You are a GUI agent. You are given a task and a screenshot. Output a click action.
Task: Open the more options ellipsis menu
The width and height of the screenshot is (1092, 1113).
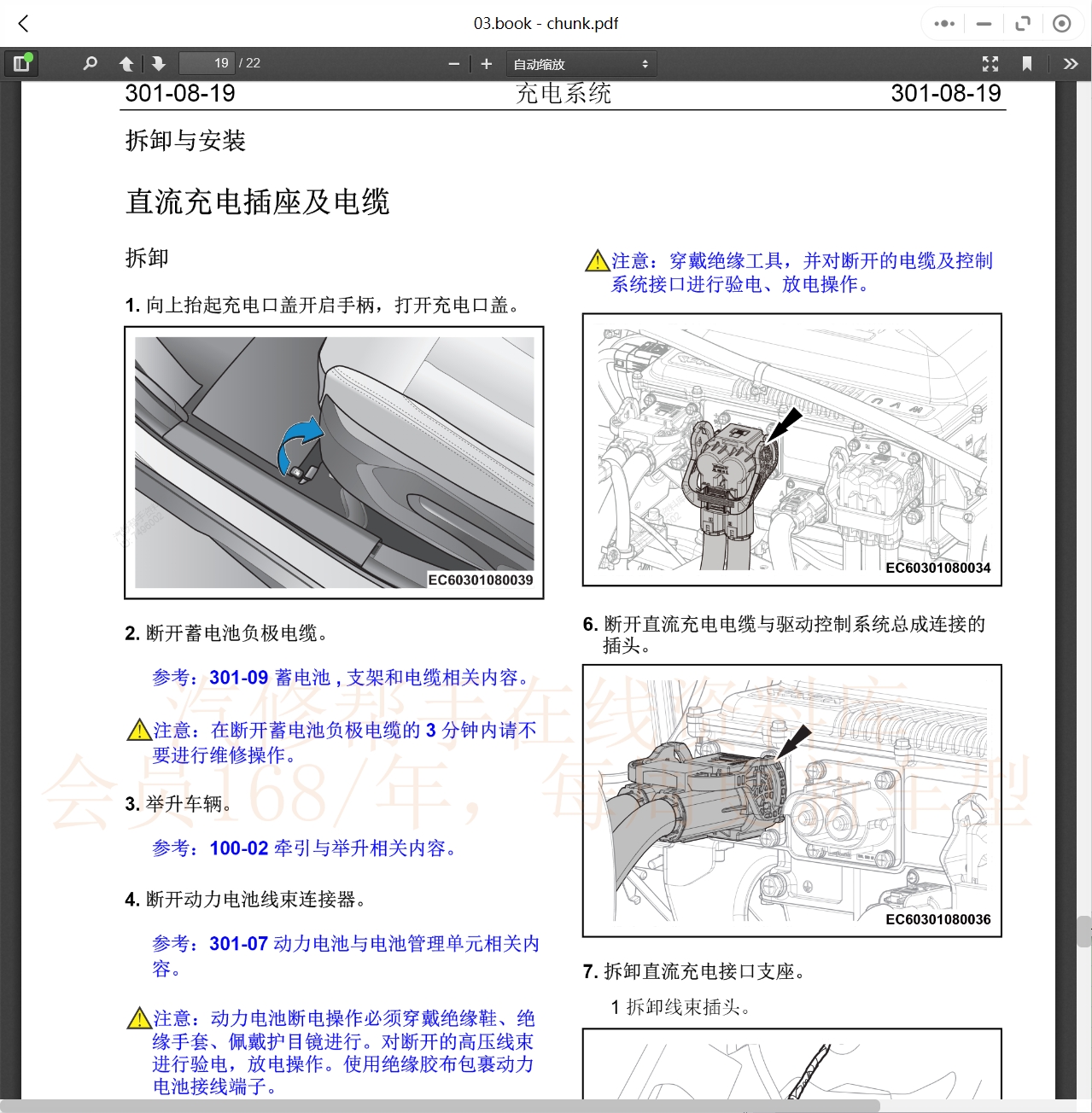point(943,23)
